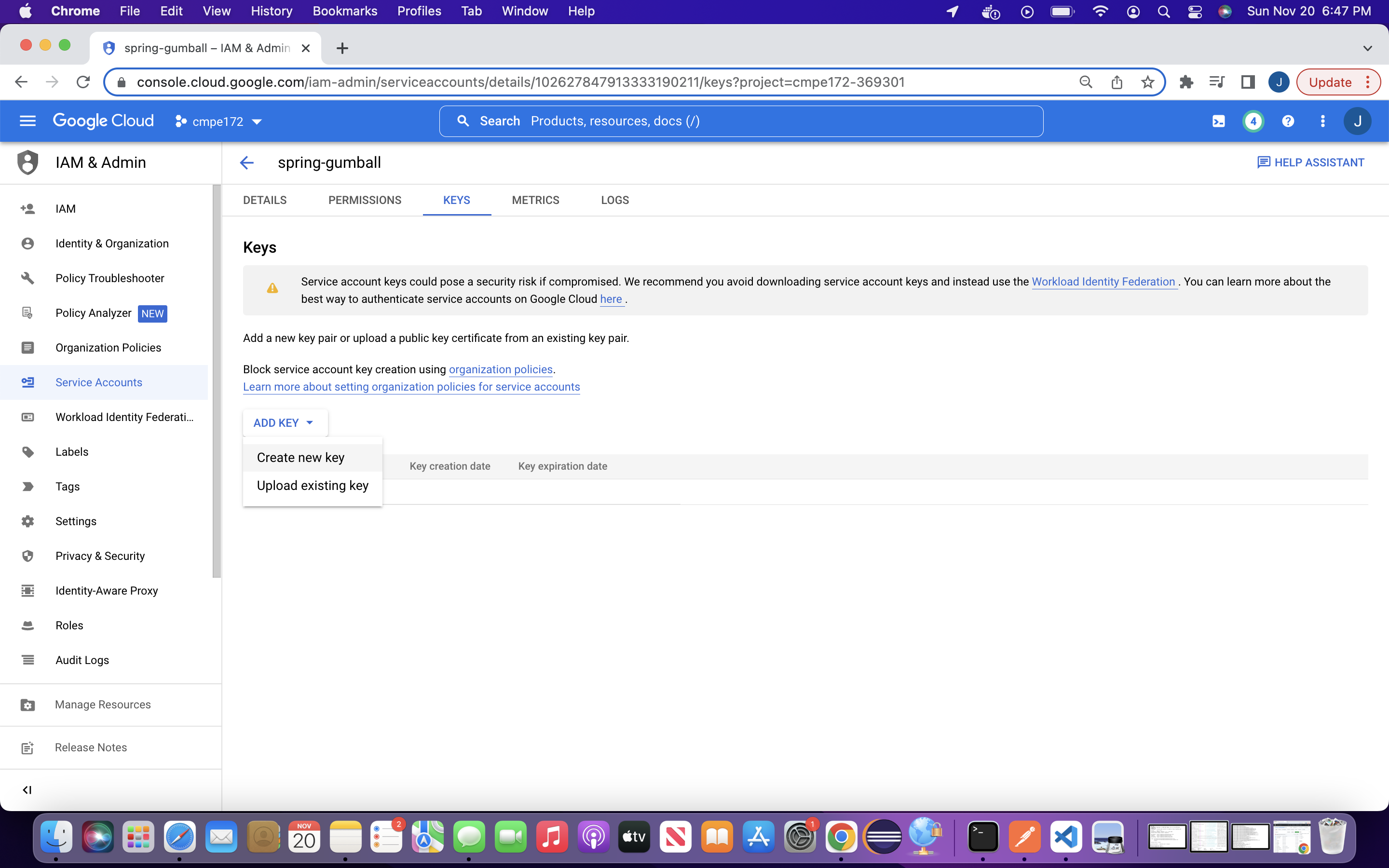Open Roles in the sidebar
1389x868 pixels.
pyautogui.click(x=69, y=625)
